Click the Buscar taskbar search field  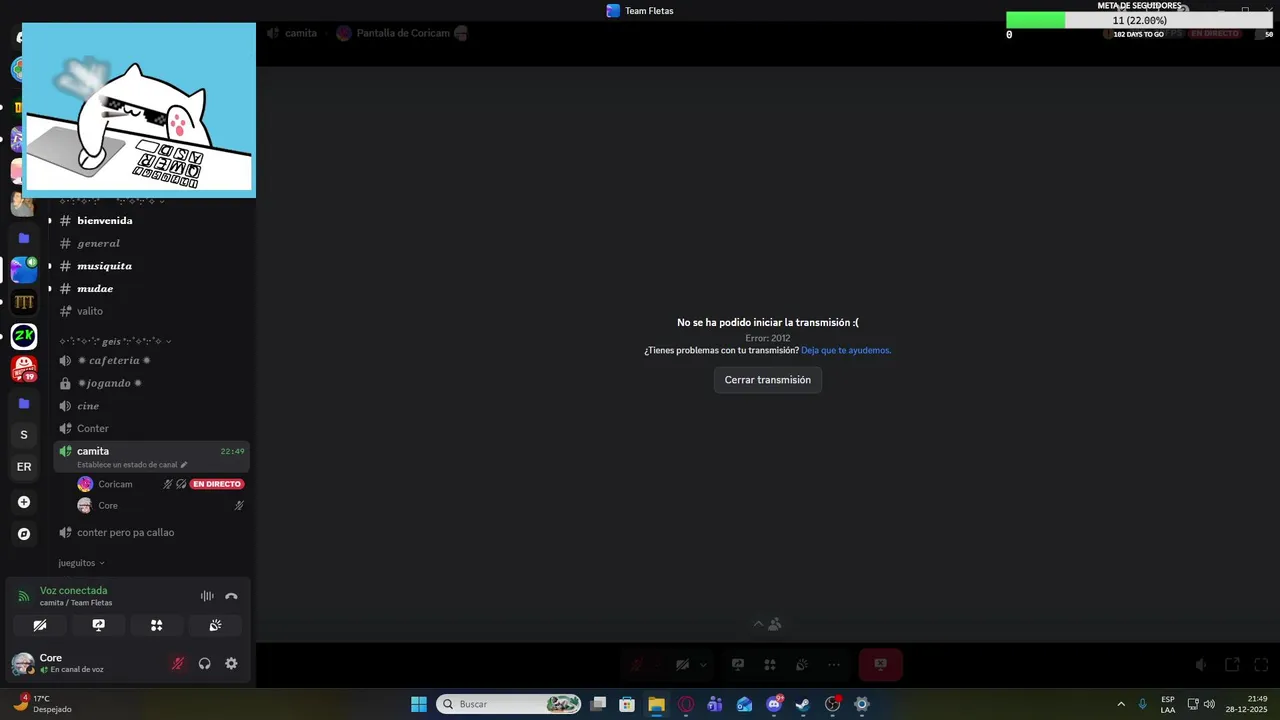510,704
